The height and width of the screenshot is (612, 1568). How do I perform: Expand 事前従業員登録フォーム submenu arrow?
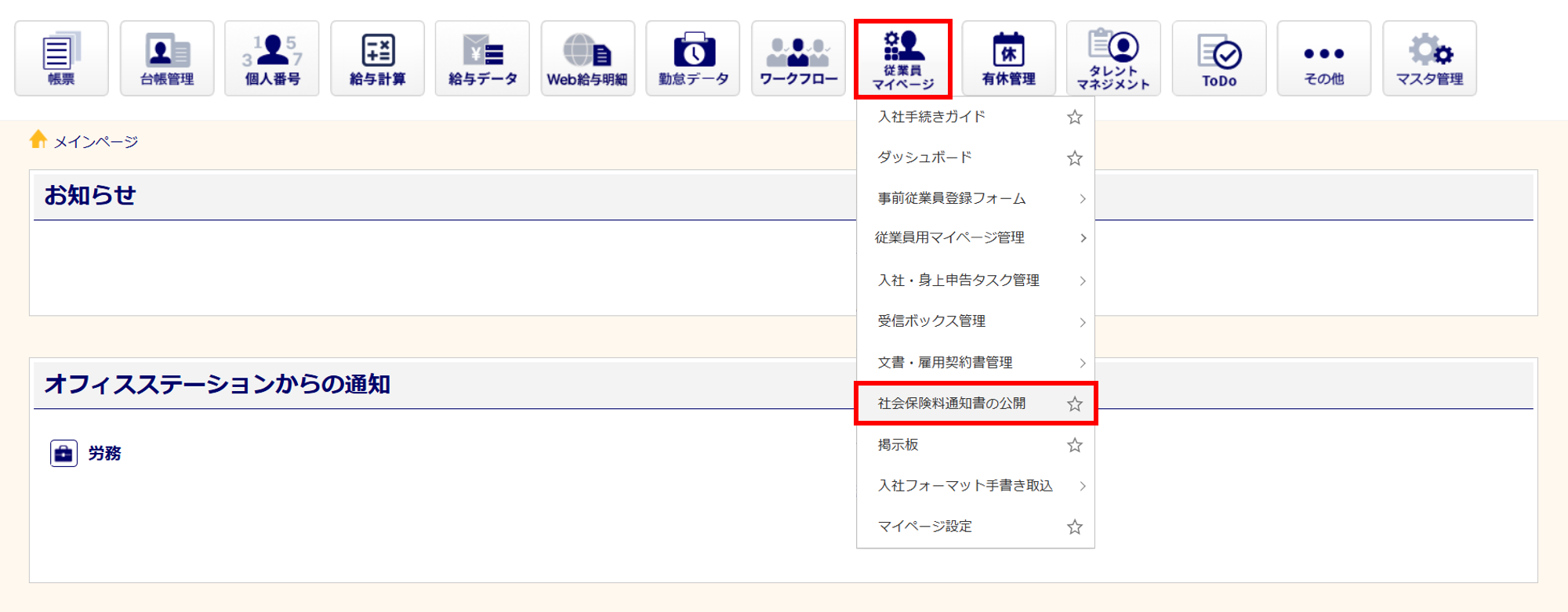coord(1082,199)
